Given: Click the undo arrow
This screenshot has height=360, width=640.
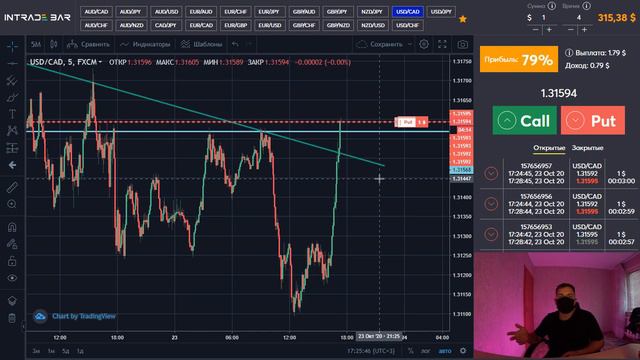Looking at the screenshot, I should [235, 44].
